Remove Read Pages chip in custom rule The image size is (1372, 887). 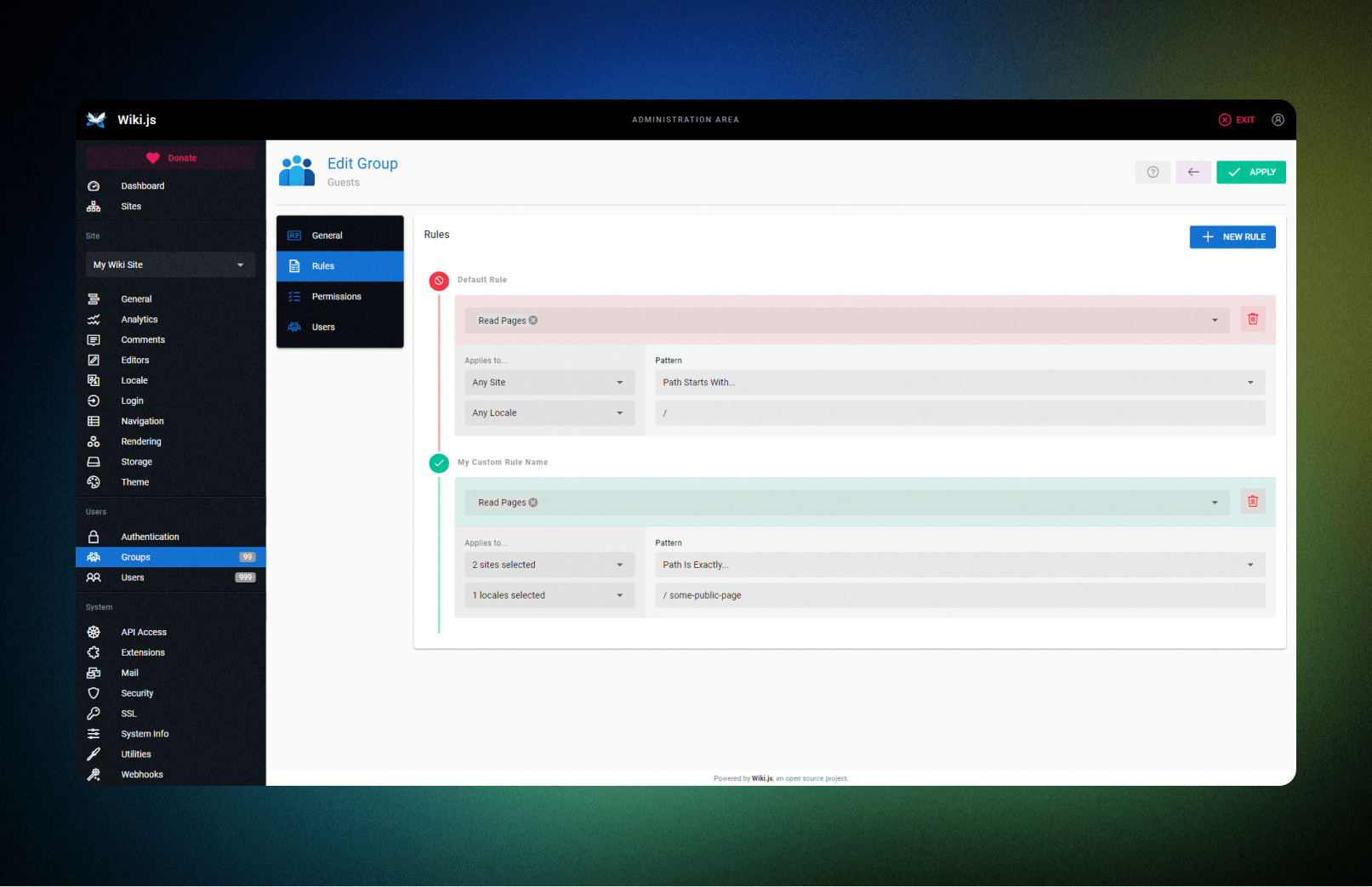click(533, 503)
